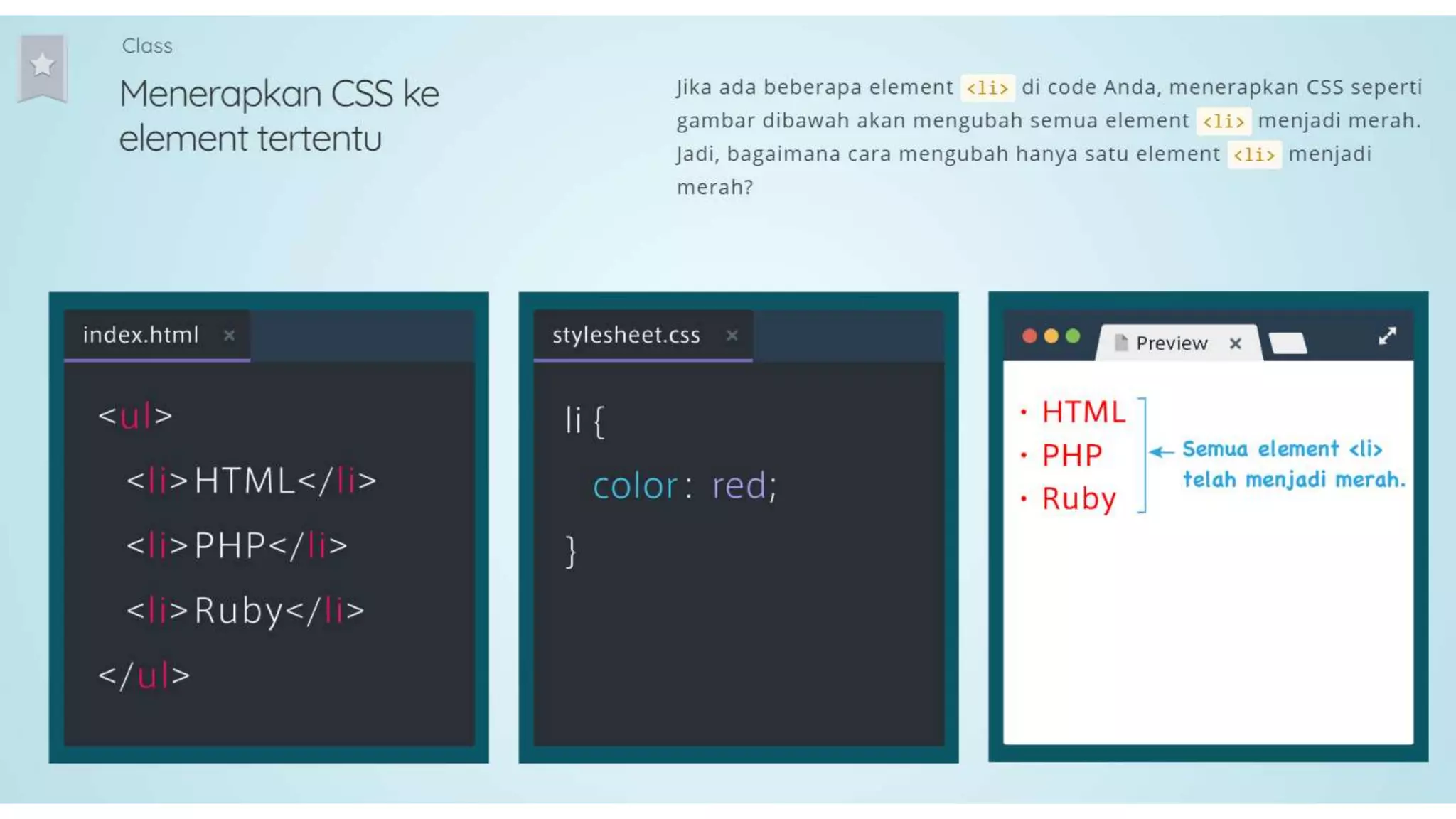This screenshot has height=819, width=1456.
Task: Open the blank new tab in Preview
Action: [x=1288, y=343]
